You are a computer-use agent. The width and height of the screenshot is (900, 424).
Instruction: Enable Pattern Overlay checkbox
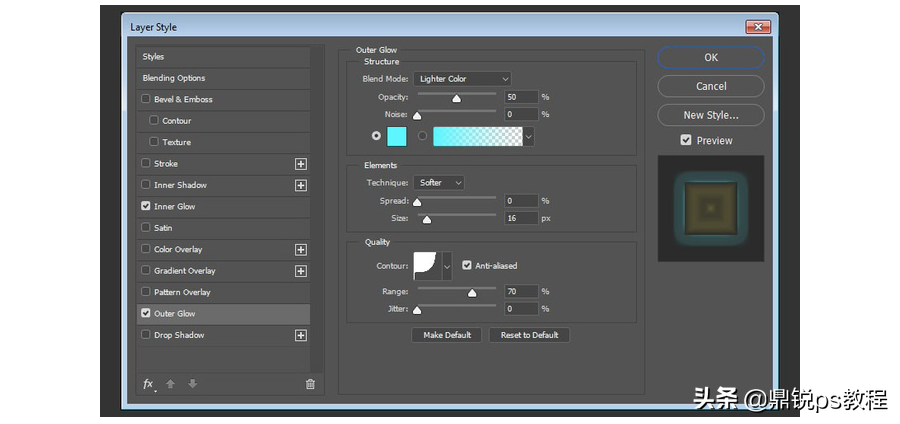[146, 291]
